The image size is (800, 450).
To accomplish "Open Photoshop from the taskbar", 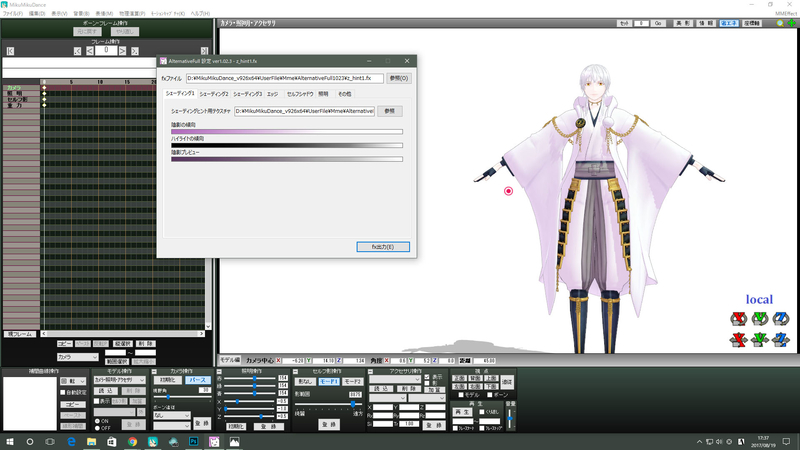I will pyautogui.click(x=193, y=441).
